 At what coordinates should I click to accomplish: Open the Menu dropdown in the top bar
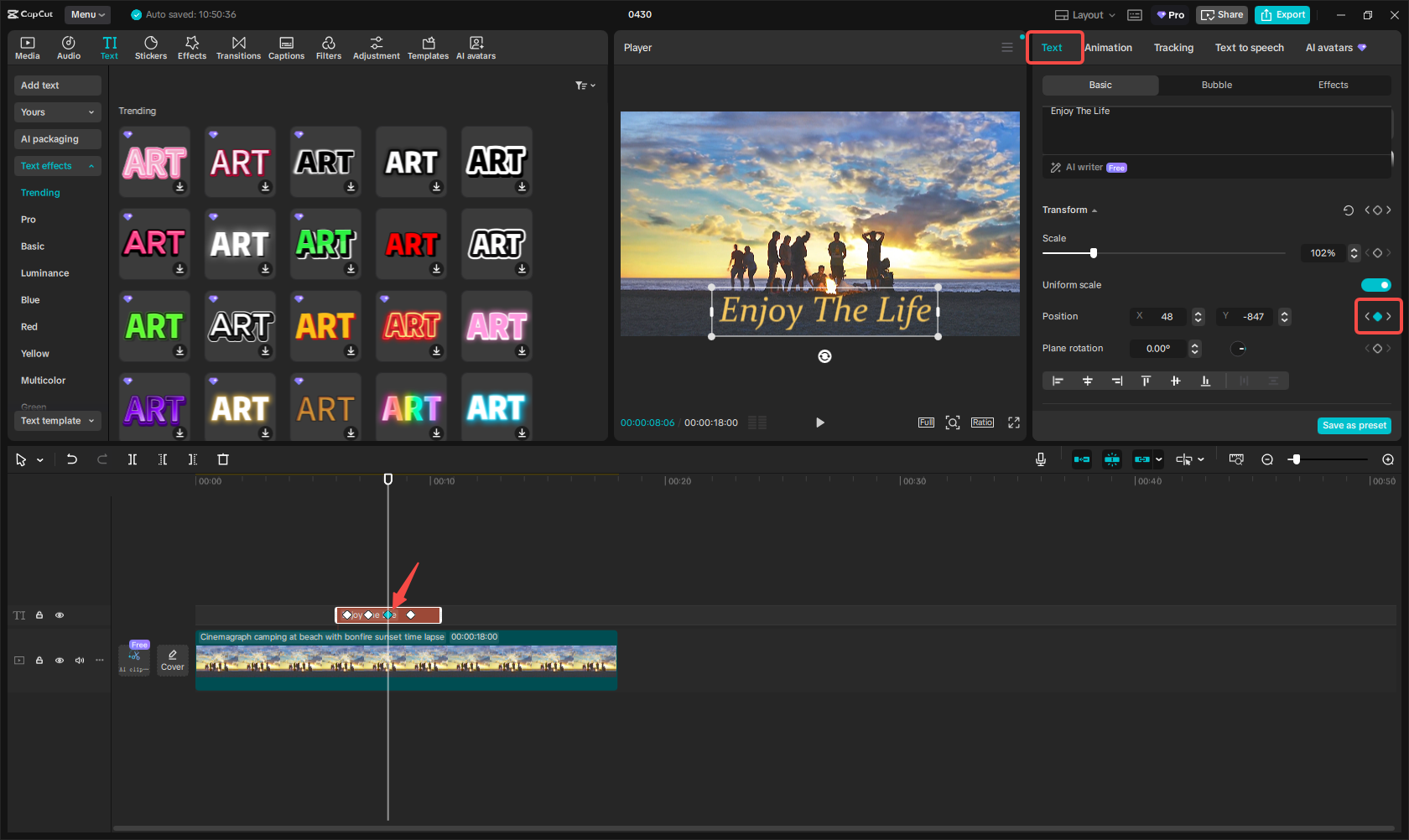tap(87, 14)
